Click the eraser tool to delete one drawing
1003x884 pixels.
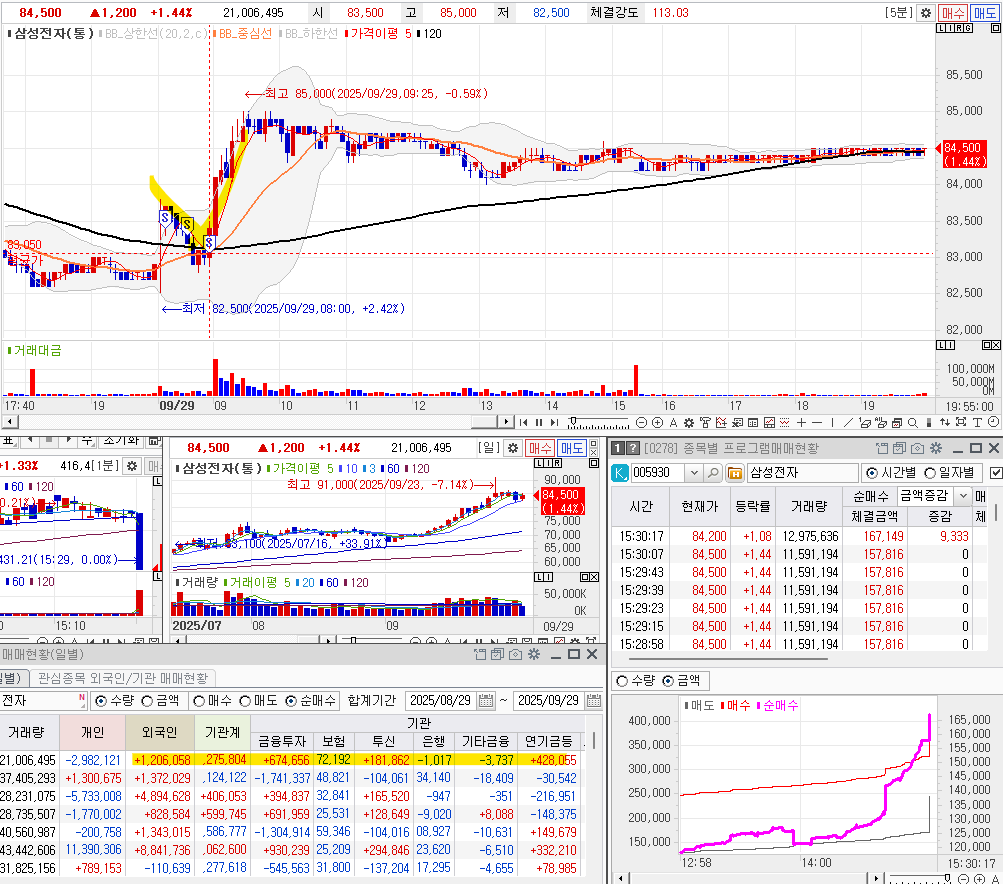(x=865, y=422)
